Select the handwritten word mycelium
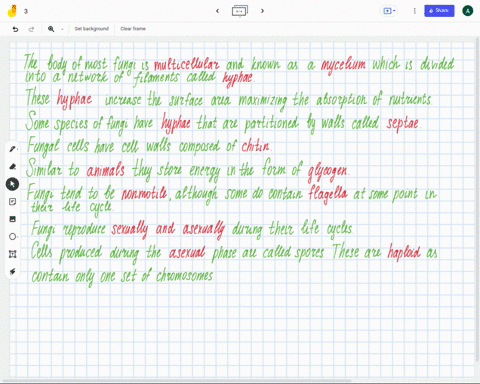The height and width of the screenshot is (384, 480). (x=343, y=65)
